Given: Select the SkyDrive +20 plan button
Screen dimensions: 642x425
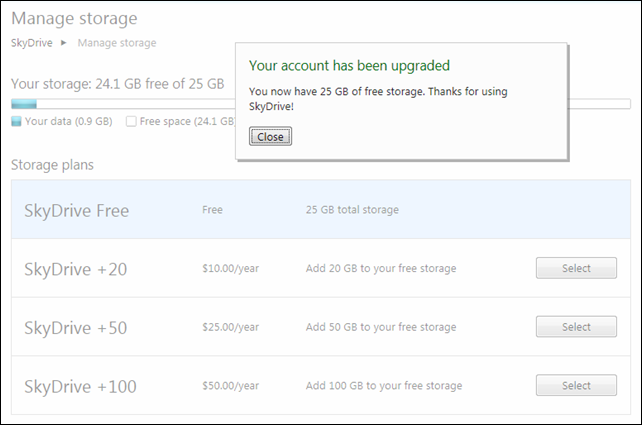Looking at the screenshot, I should point(576,268).
